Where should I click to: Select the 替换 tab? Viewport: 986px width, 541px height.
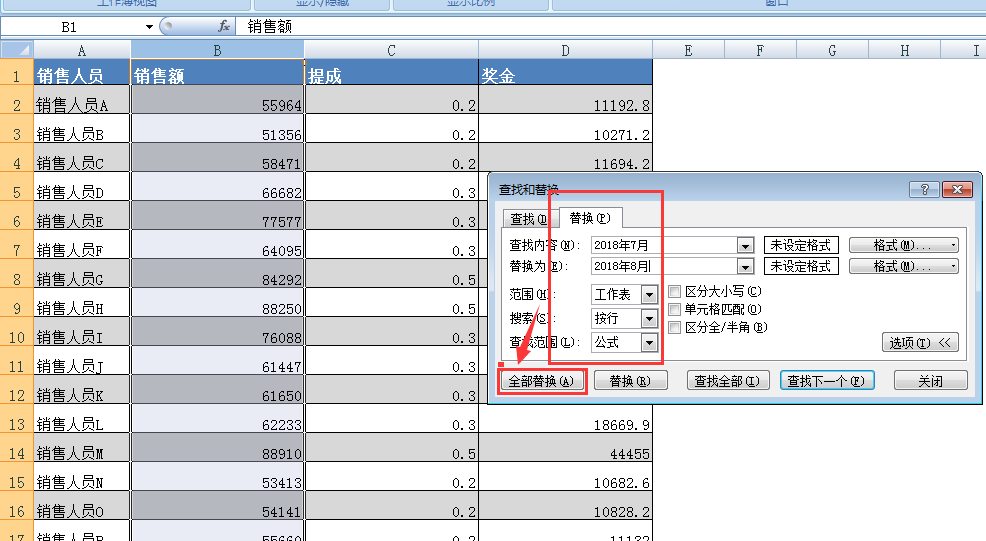(x=590, y=218)
